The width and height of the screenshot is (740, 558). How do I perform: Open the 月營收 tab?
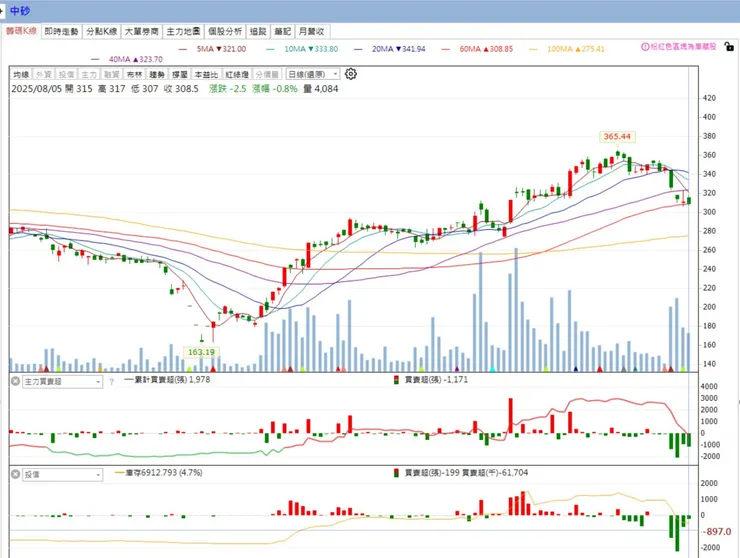coord(311,32)
